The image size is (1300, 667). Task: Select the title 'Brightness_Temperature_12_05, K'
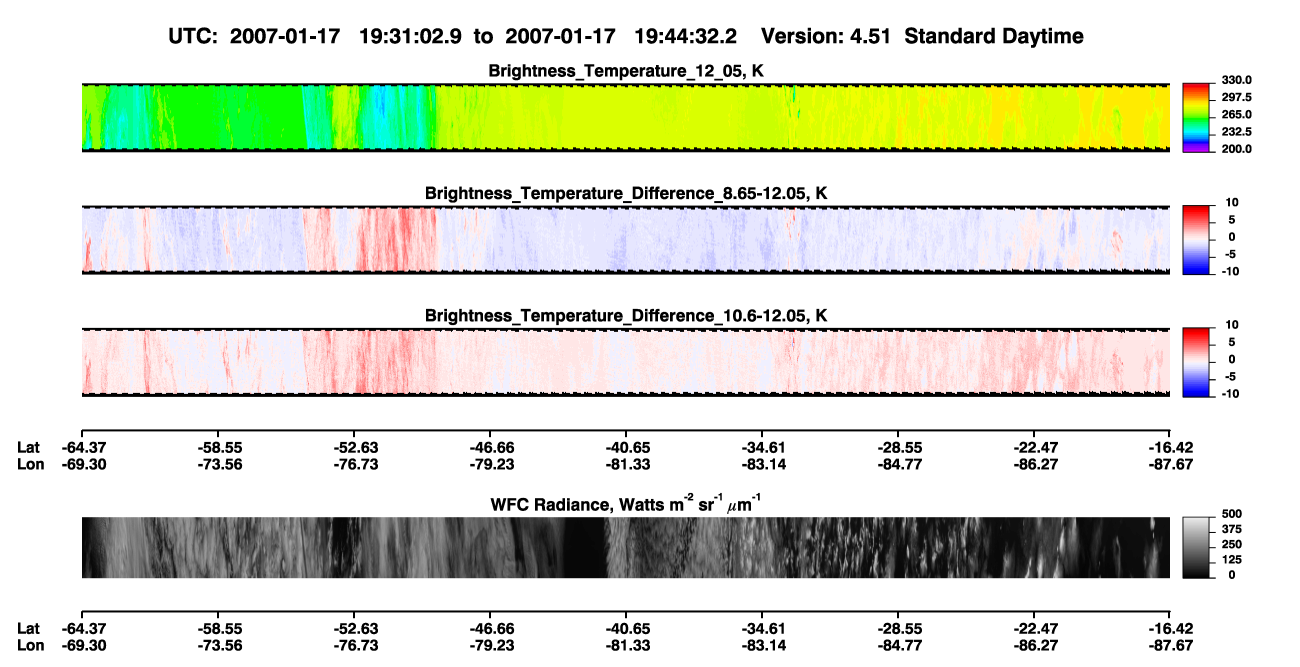tap(626, 71)
